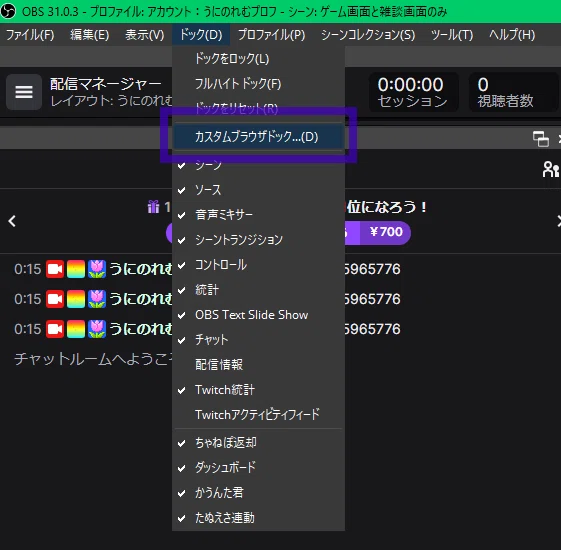Click the gift icon in banner
The width and height of the screenshot is (561, 550).
click(x=153, y=206)
